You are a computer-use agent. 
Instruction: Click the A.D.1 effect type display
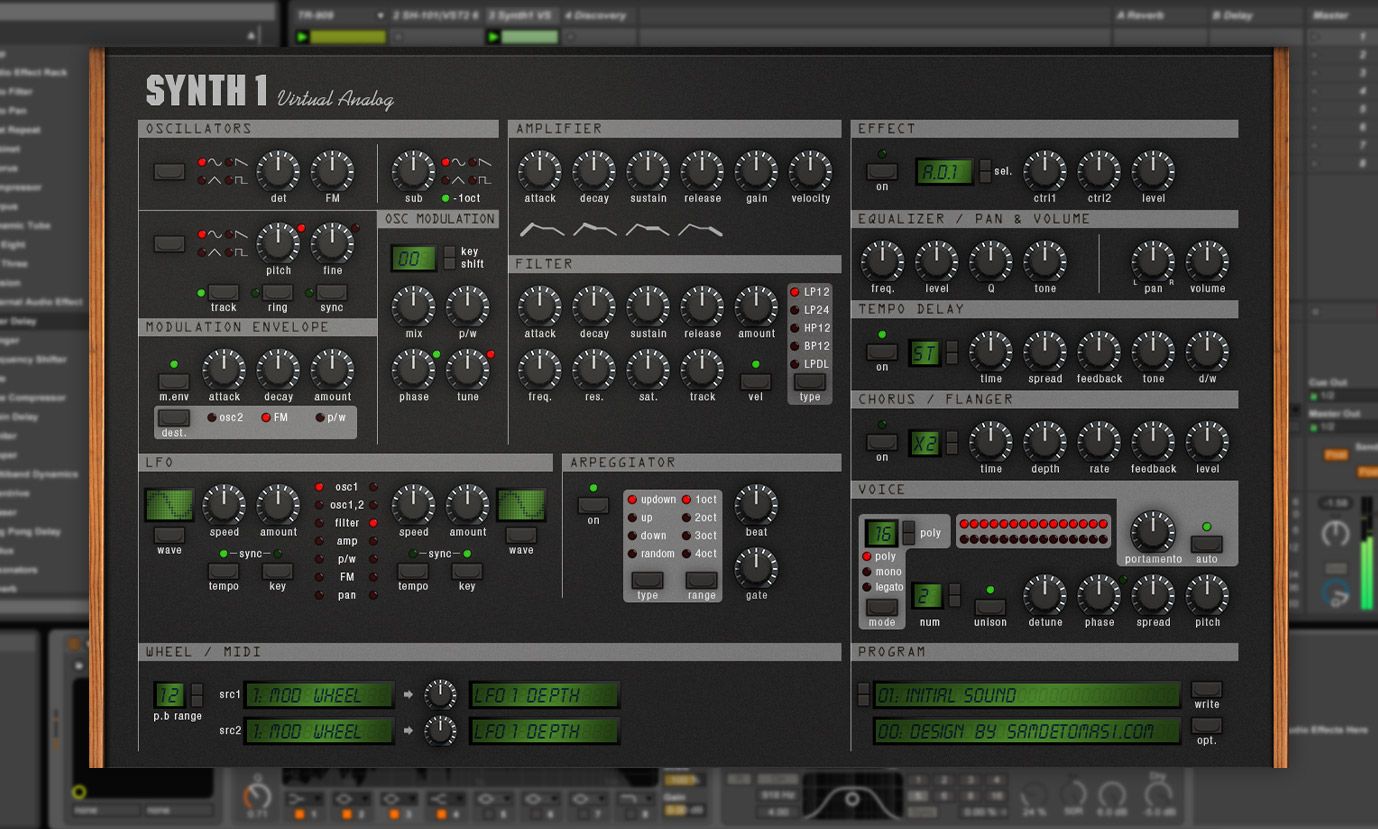[945, 171]
